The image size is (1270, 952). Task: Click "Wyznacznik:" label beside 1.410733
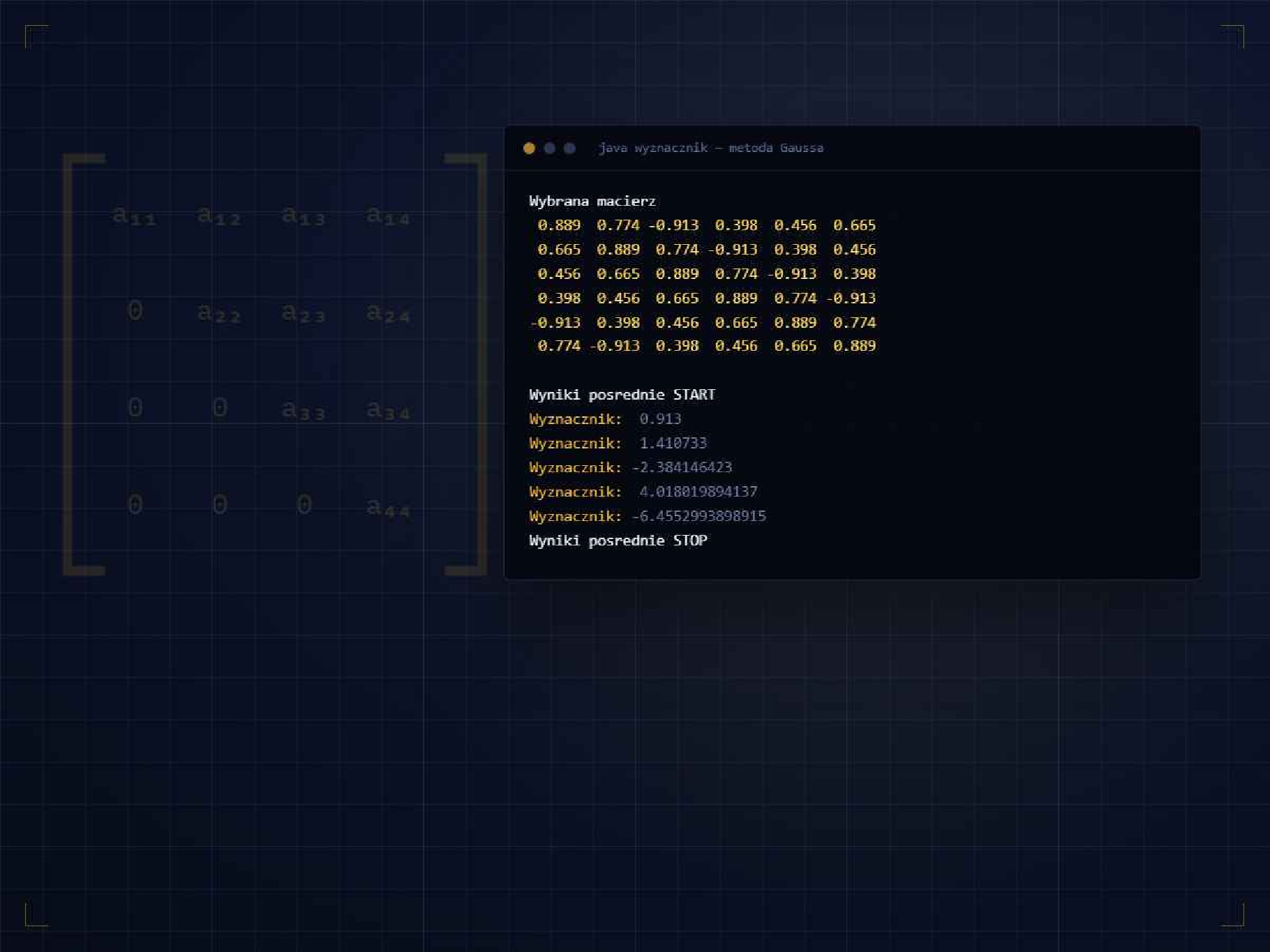(x=575, y=444)
